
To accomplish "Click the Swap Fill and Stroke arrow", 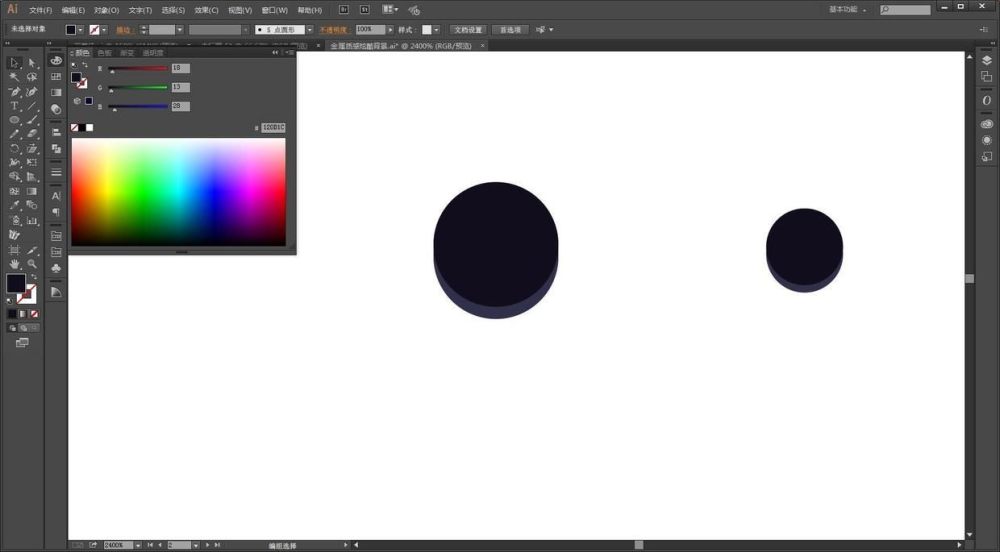I will pos(33,276).
